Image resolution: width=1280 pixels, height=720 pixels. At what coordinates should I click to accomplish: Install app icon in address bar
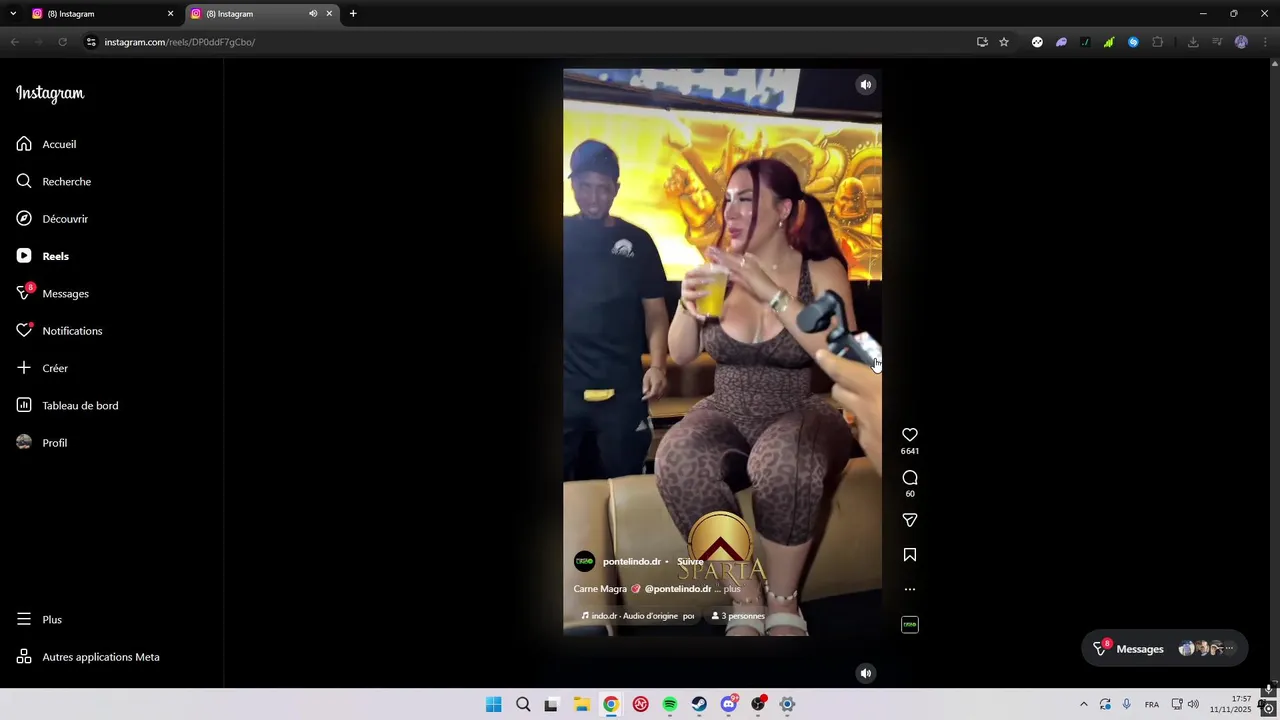(x=982, y=42)
